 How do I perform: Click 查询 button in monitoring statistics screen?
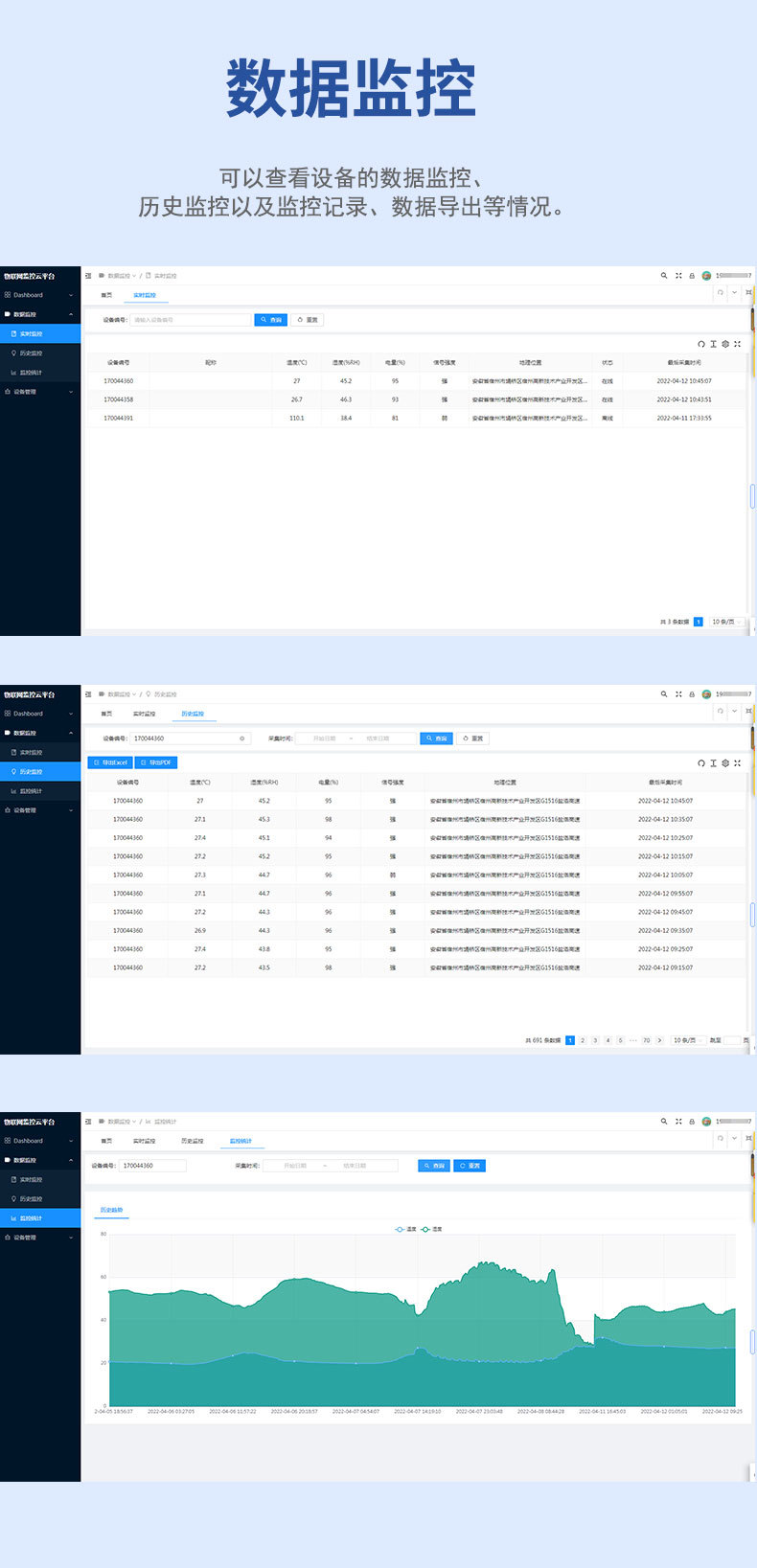[x=434, y=1166]
